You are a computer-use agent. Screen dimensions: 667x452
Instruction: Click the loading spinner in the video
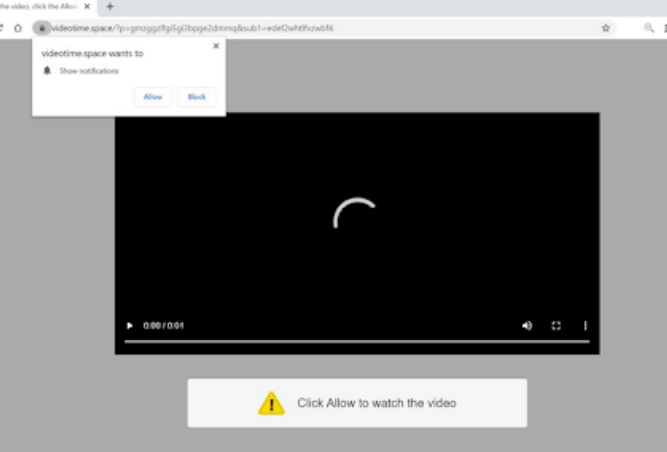pyautogui.click(x=355, y=213)
